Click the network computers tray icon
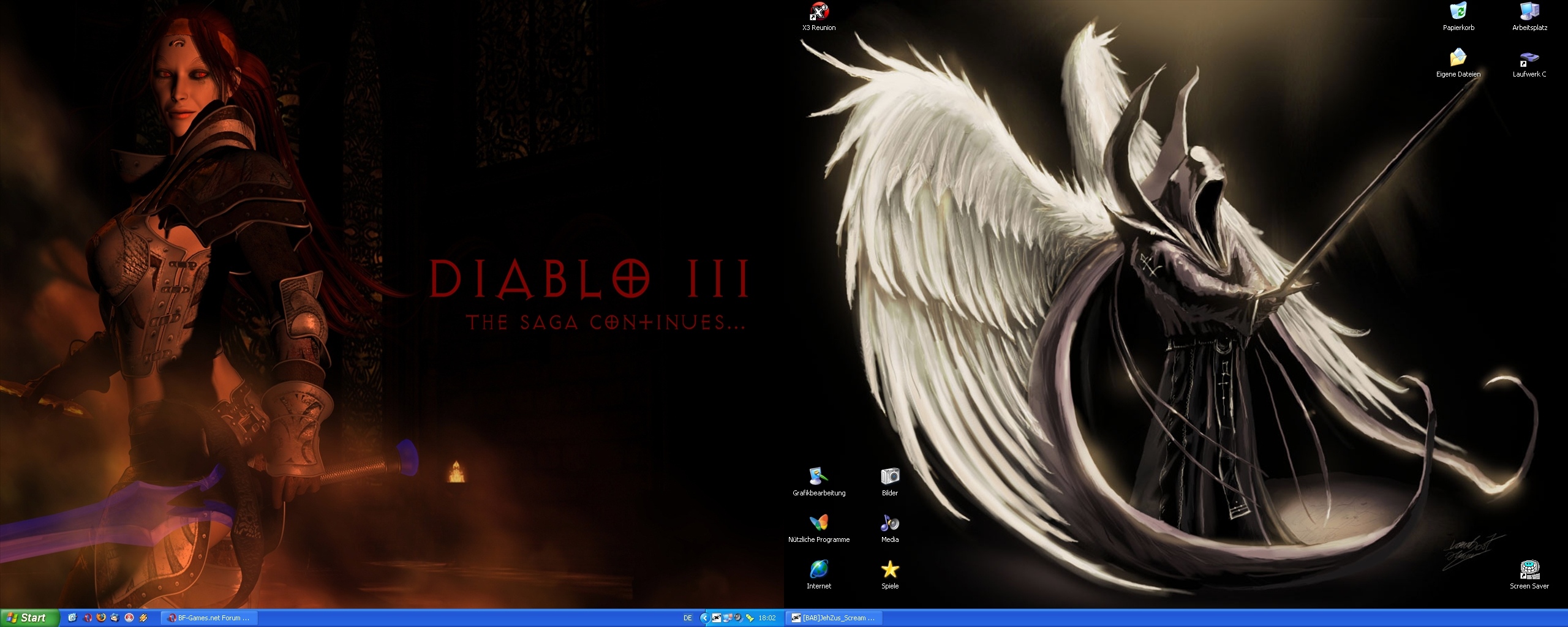The height and width of the screenshot is (627, 1568). [727, 618]
